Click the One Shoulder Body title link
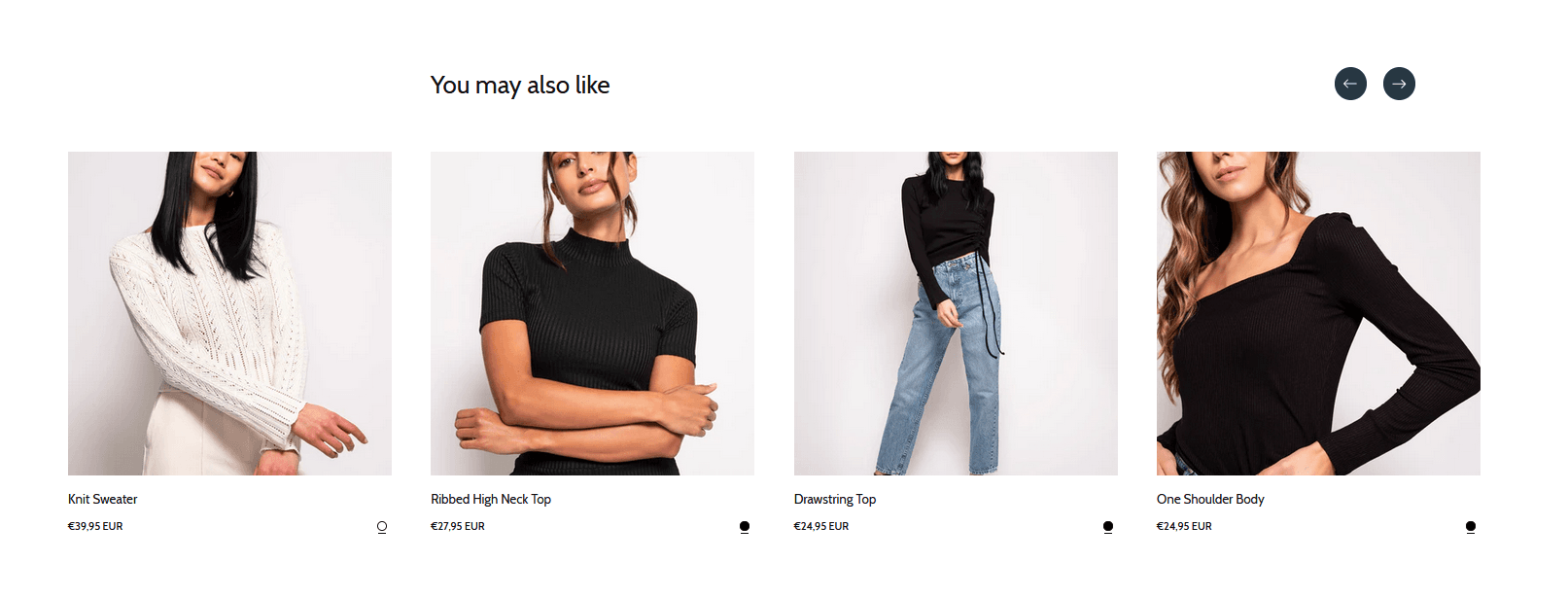The image size is (1568, 597). pos(1210,499)
